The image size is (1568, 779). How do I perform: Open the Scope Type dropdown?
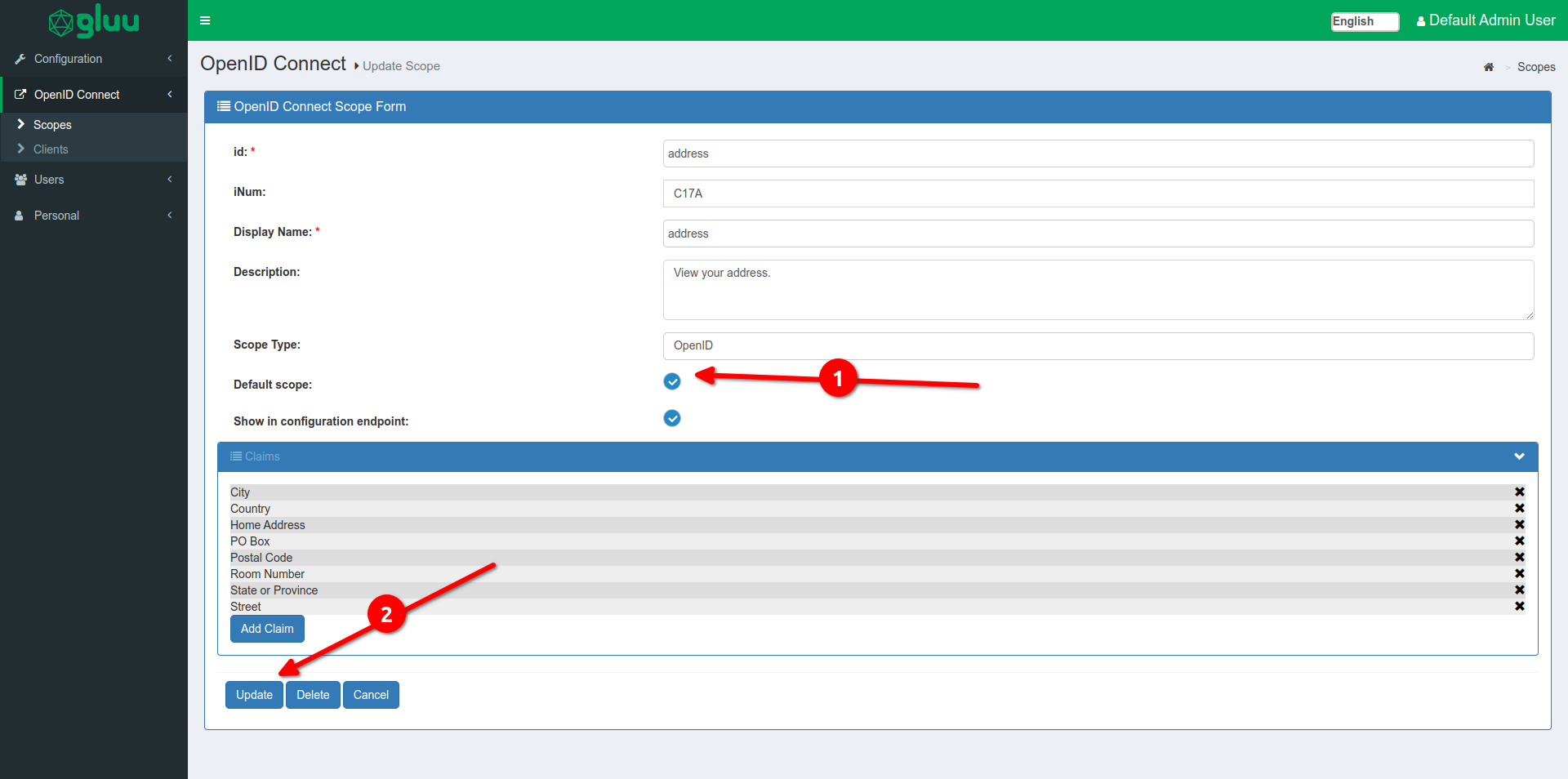pos(1098,345)
